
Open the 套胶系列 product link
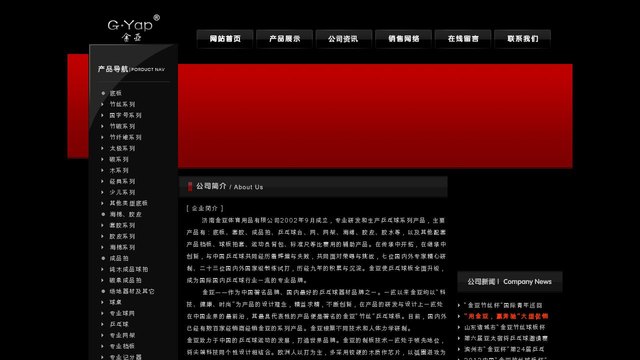pos(122,225)
